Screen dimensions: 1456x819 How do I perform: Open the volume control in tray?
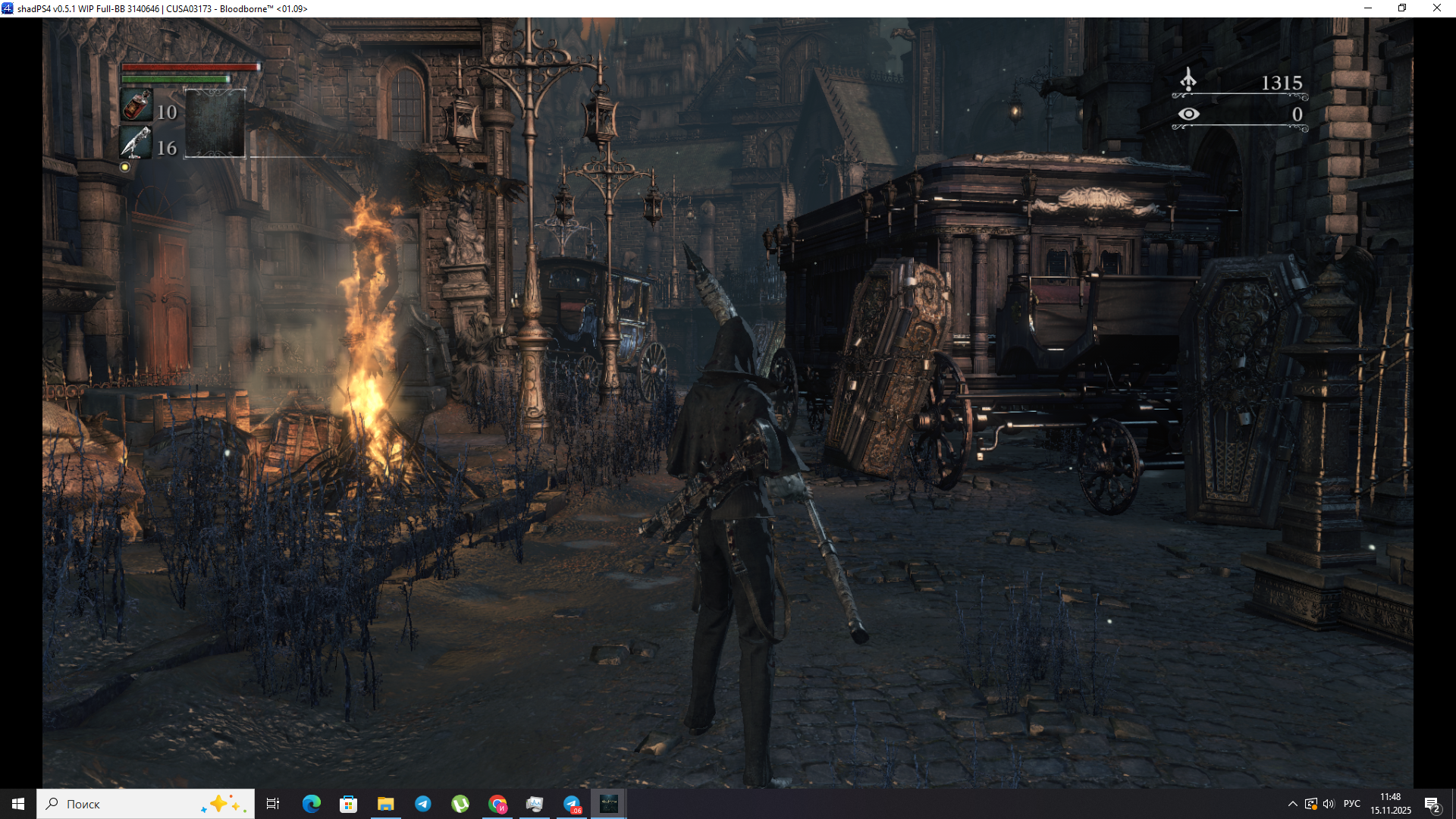coord(1329,804)
